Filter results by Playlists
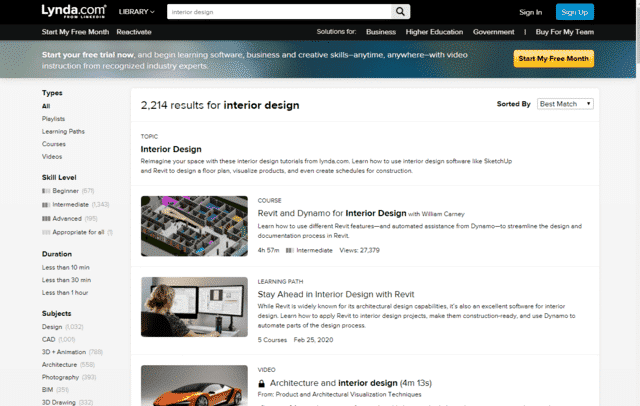Image resolution: width=640 pixels, height=406 pixels. pos(53,119)
